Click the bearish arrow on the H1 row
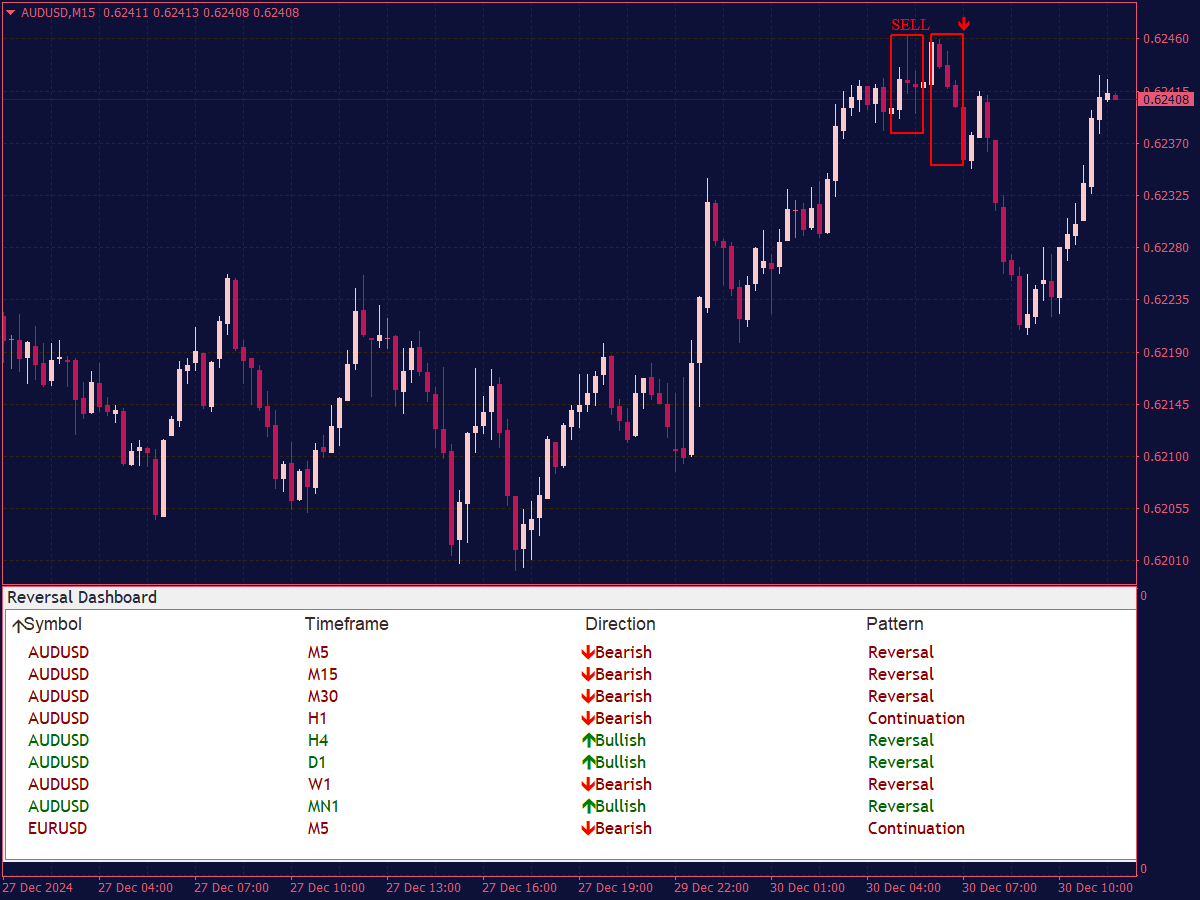The height and width of the screenshot is (900, 1200). click(588, 718)
